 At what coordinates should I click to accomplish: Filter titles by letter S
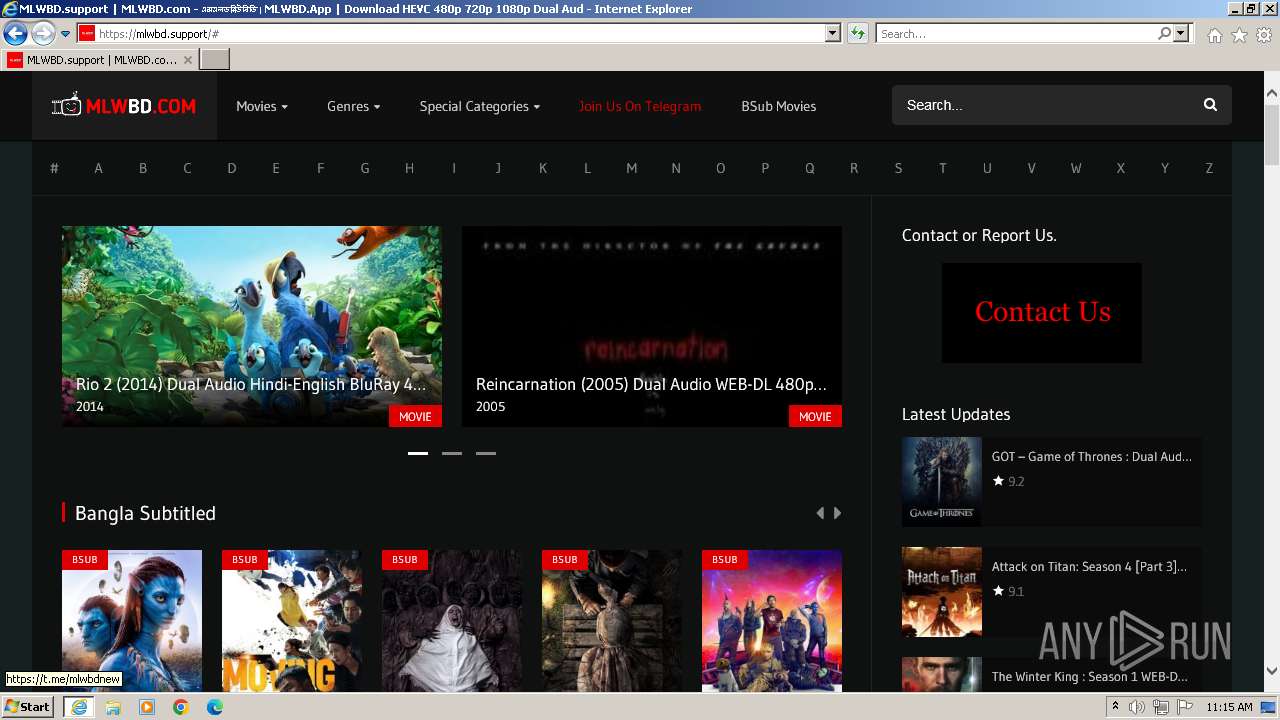click(898, 168)
